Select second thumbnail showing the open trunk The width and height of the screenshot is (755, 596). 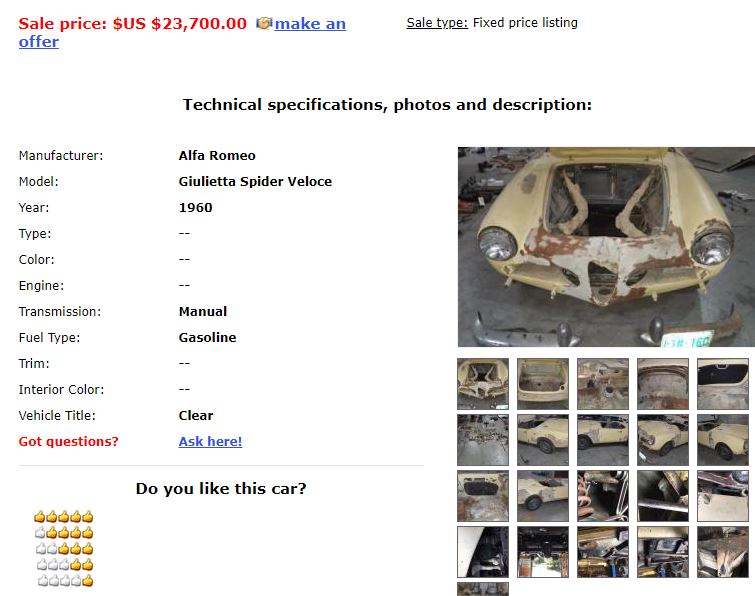tap(543, 384)
